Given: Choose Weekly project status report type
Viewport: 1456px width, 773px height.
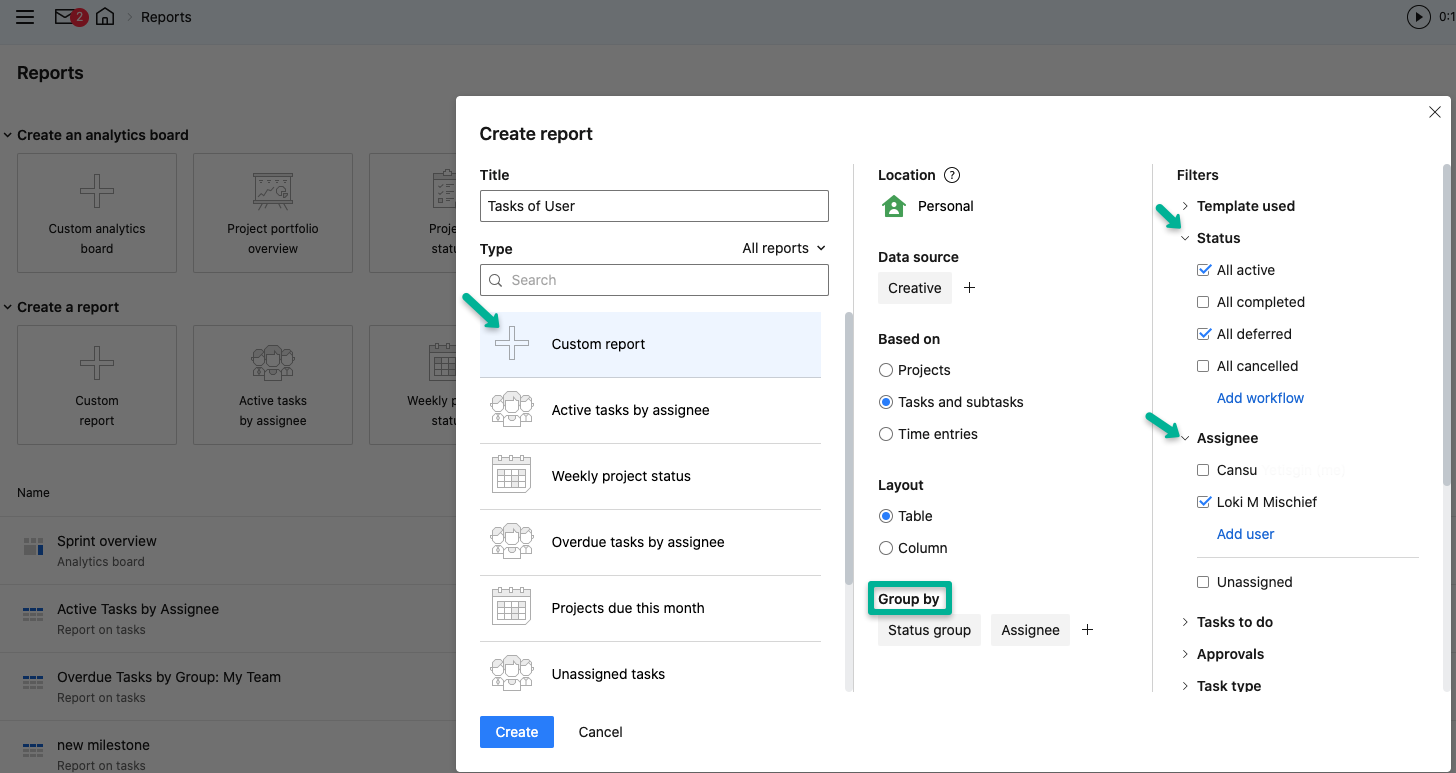Looking at the screenshot, I should tap(621, 476).
